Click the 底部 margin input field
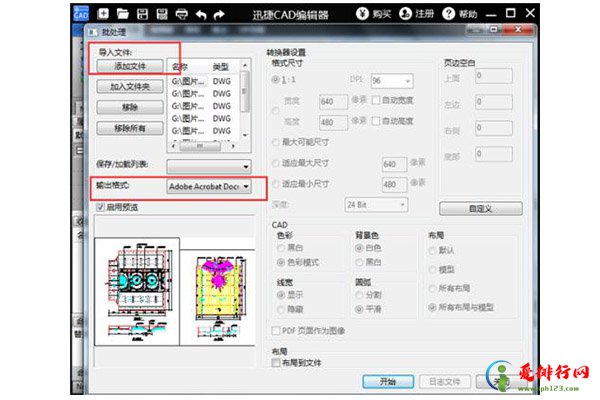This screenshot has width=600, height=400. [494, 154]
